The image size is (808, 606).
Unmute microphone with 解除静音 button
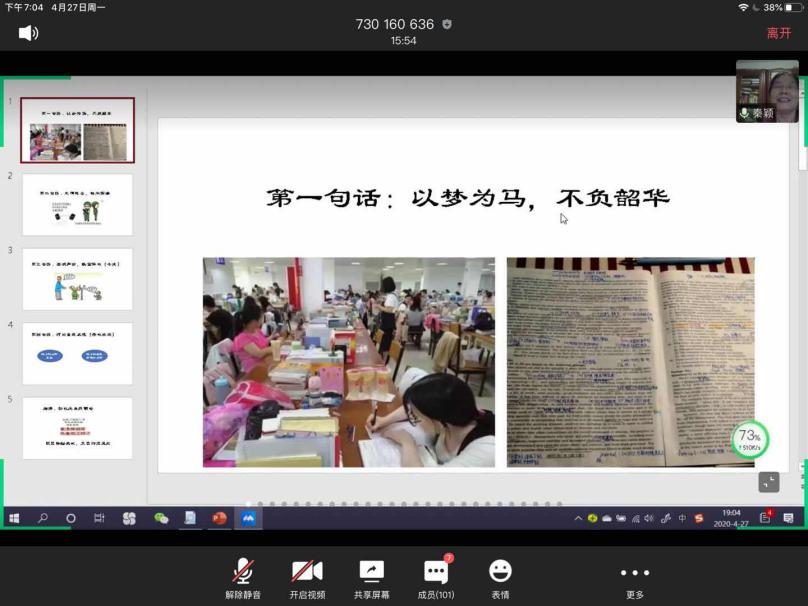pyautogui.click(x=243, y=578)
